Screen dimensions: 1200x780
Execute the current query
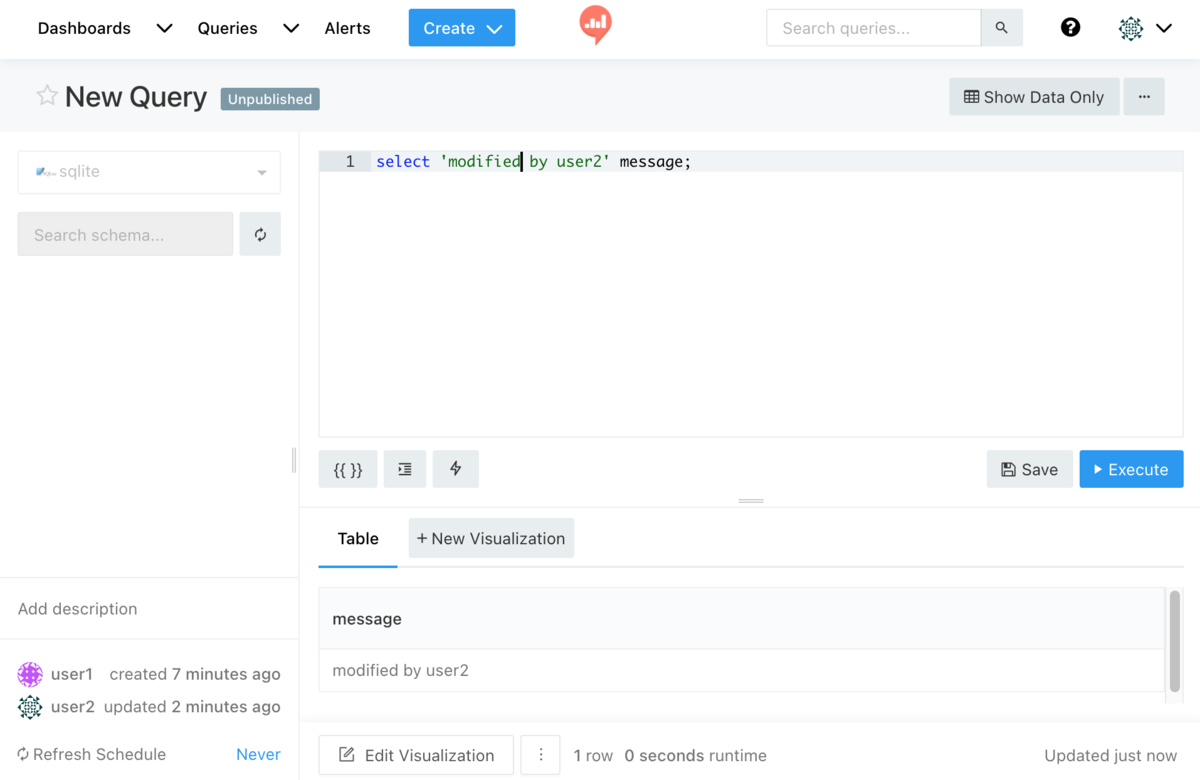[x=1131, y=468]
